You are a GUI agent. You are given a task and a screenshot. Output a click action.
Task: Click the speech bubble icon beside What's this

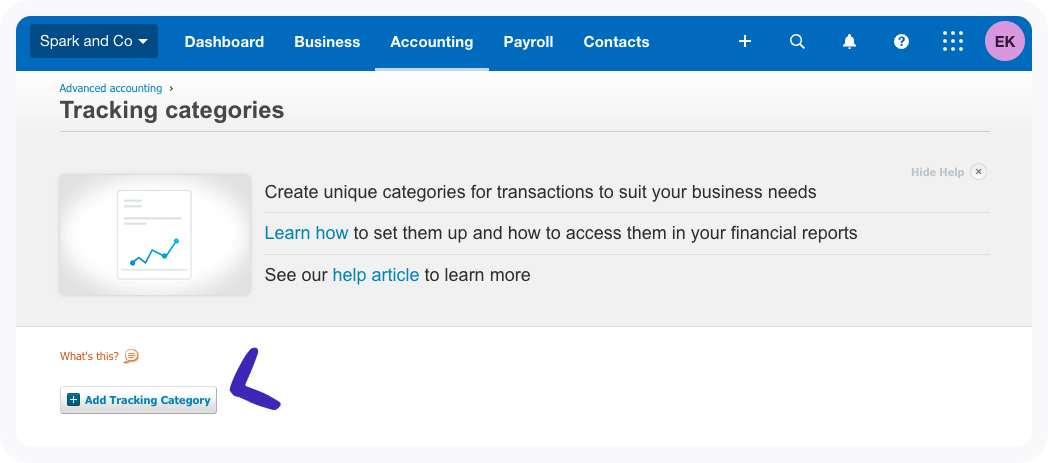click(x=131, y=356)
